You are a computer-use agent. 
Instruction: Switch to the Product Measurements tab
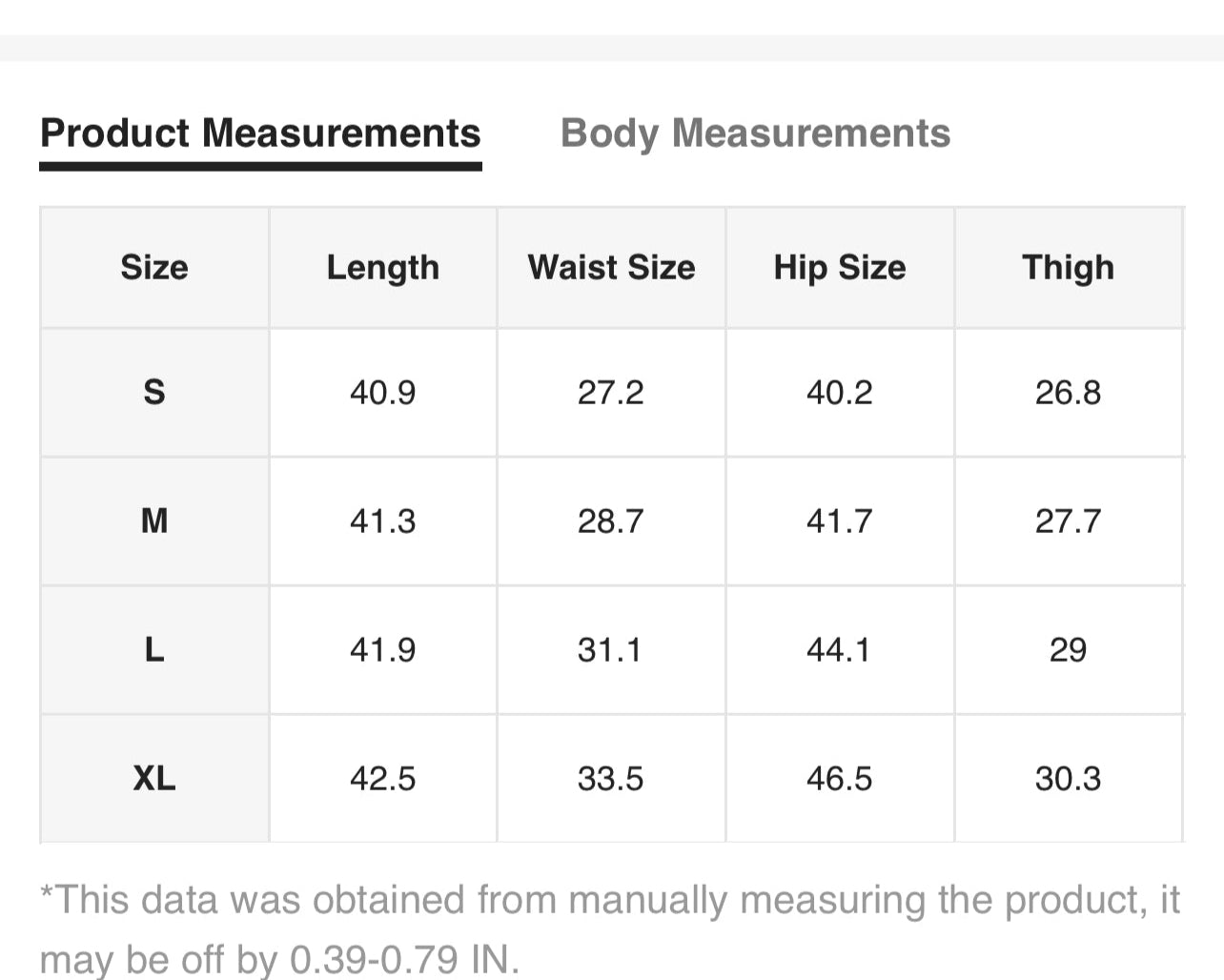tap(260, 133)
